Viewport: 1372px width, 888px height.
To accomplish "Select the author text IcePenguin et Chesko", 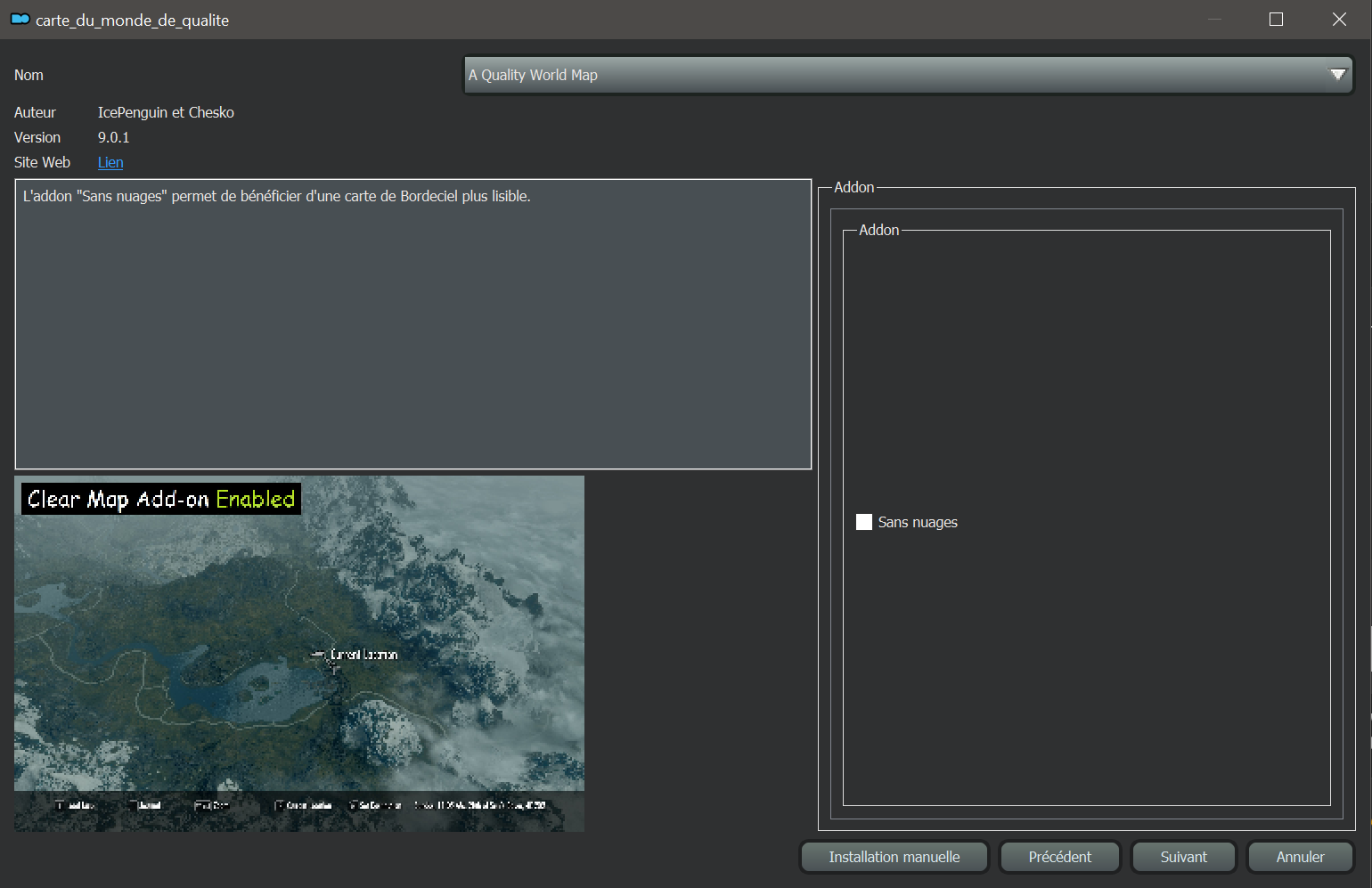I will pyautogui.click(x=166, y=112).
